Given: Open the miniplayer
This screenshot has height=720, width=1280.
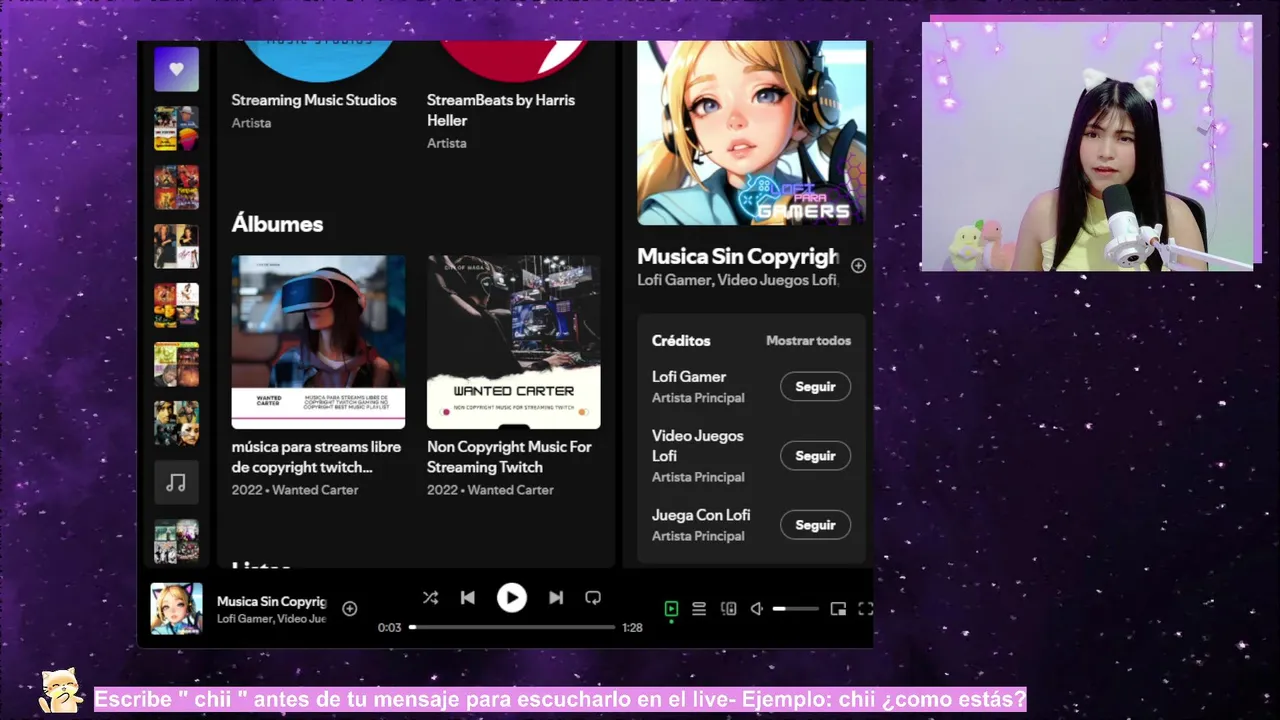Looking at the screenshot, I should point(838,608).
